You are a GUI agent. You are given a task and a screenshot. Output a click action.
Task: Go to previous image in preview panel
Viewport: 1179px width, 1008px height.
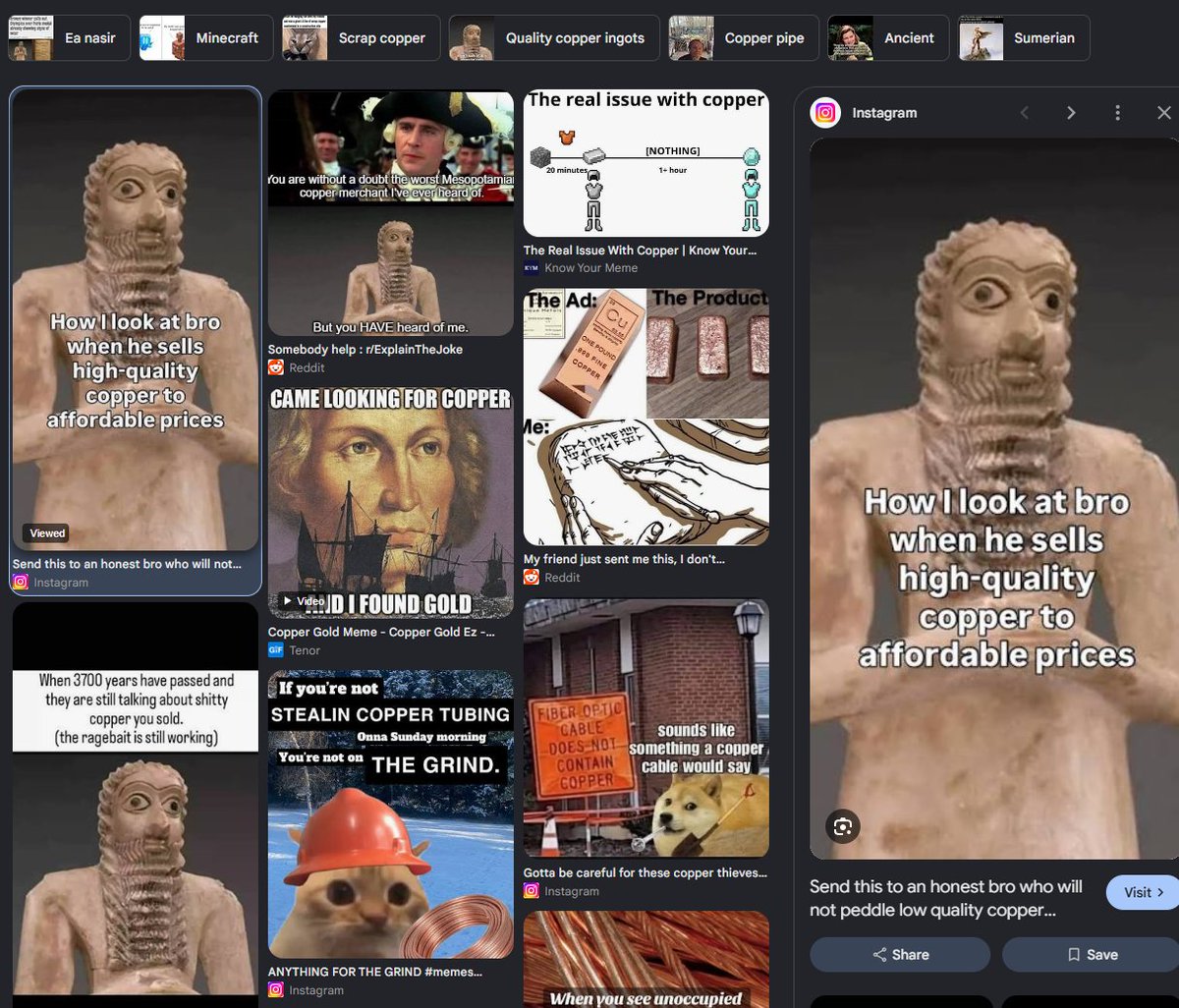click(x=1025, y=113)
